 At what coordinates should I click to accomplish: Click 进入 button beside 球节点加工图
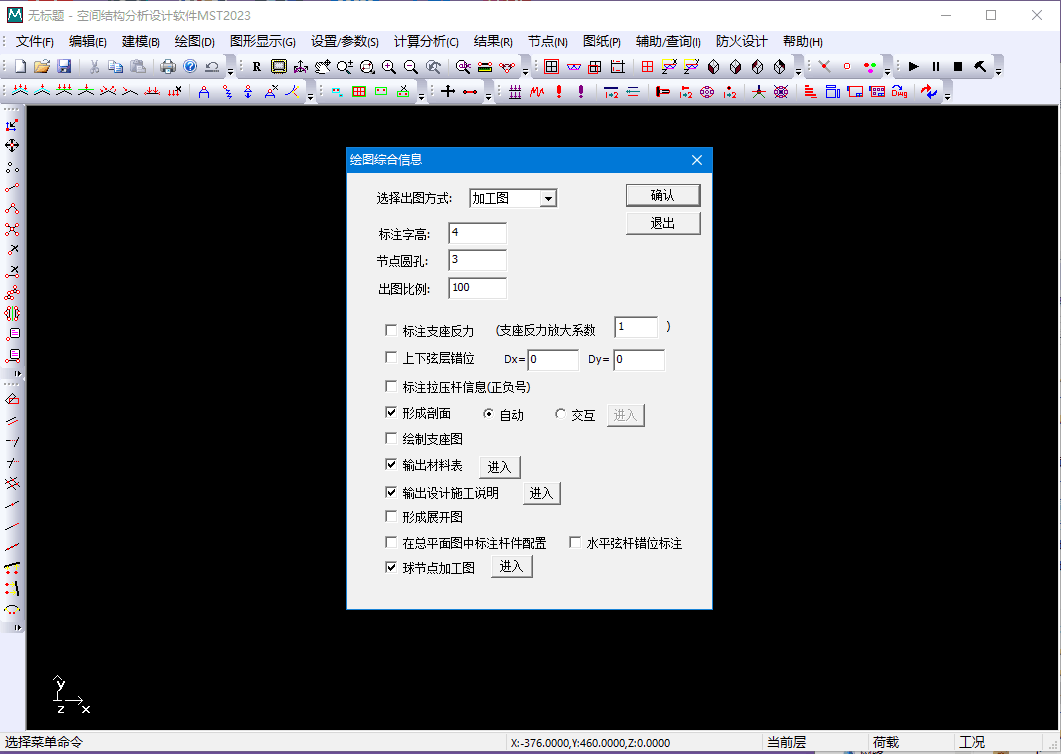point(511,567)
